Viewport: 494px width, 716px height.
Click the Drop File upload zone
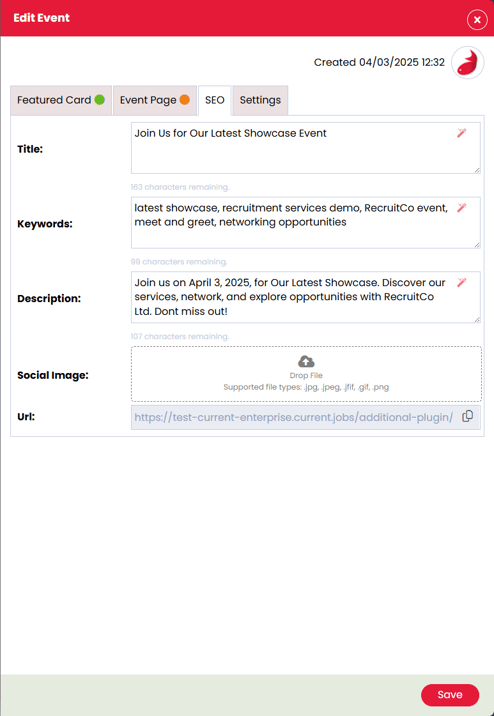[x=306, y=374]
